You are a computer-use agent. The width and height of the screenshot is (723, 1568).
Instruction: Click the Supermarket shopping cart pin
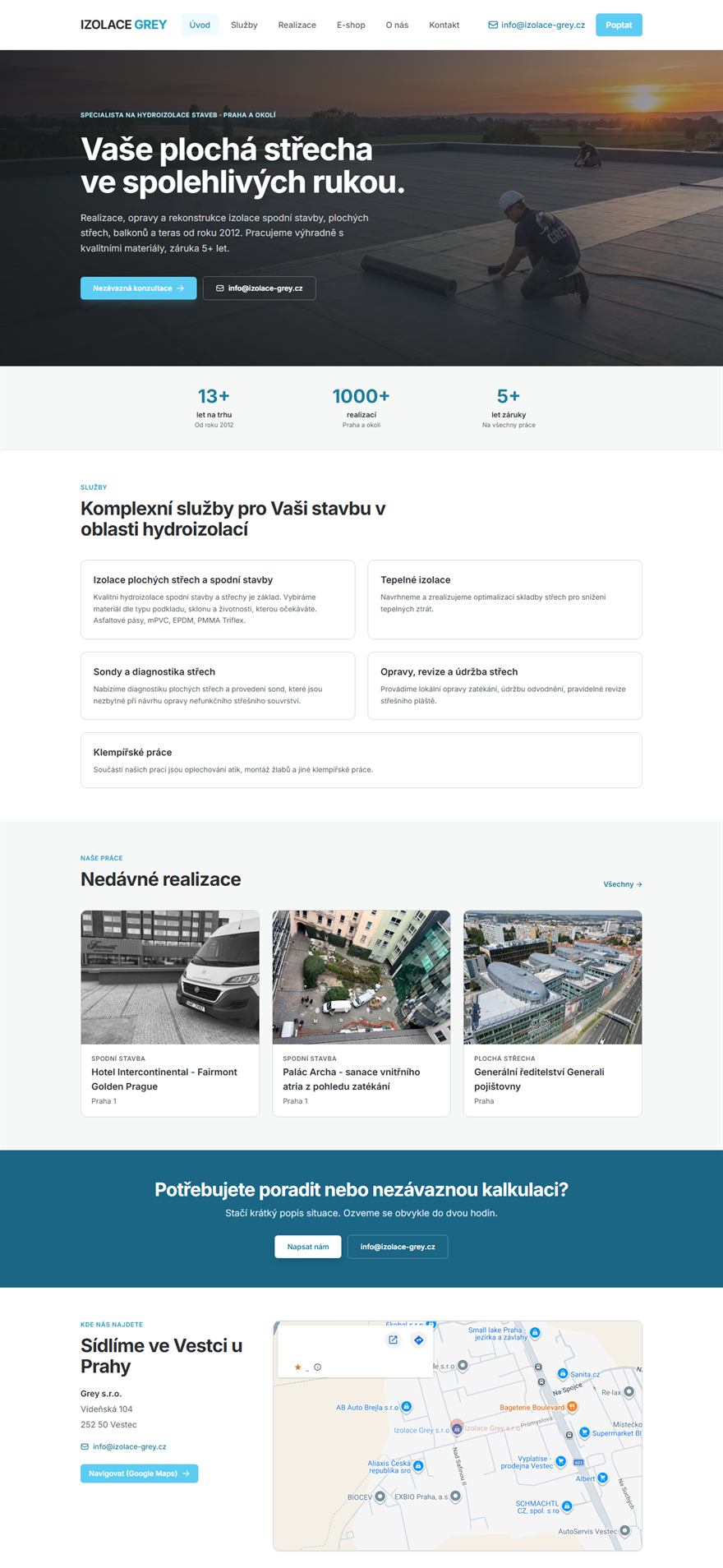tap(585, 1432)
